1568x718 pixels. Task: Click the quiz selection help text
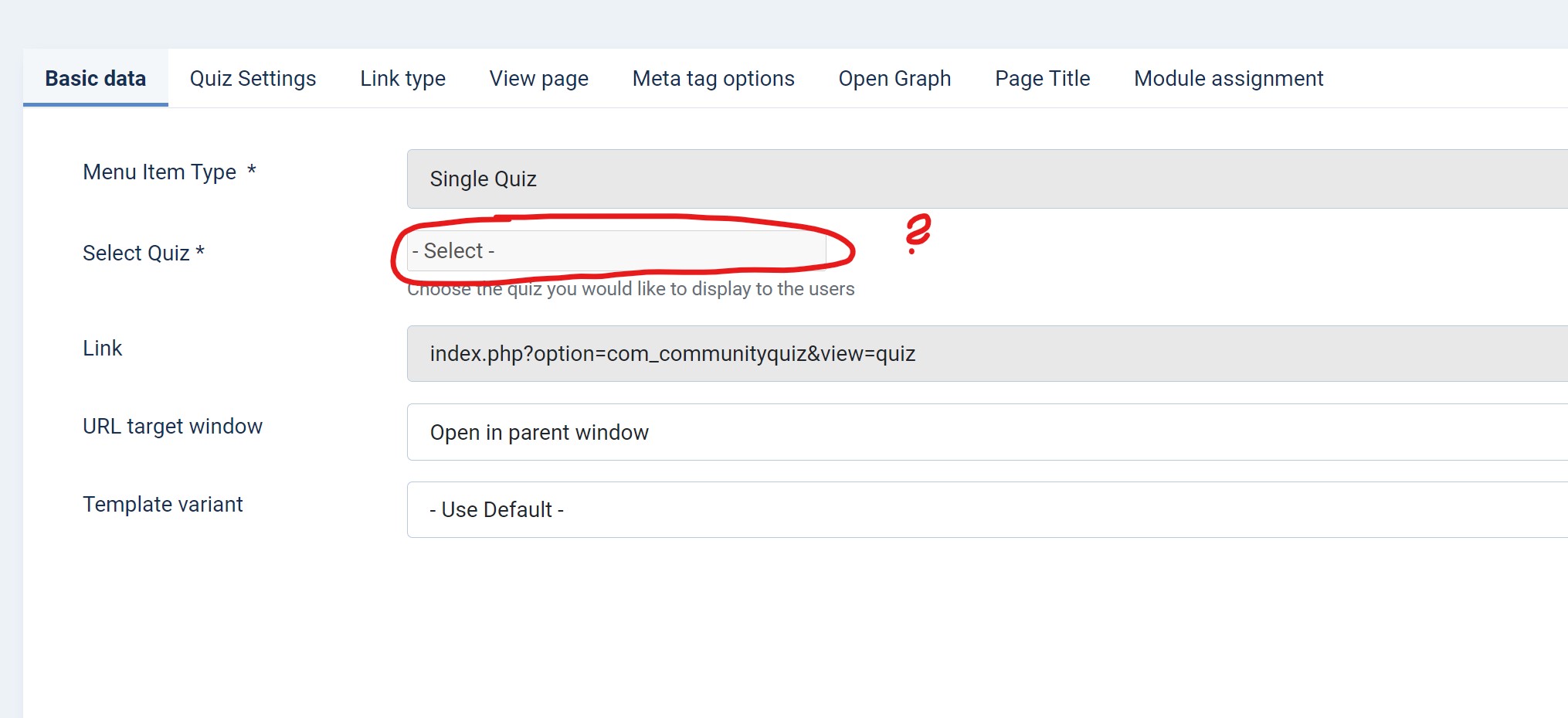click(630, 290)
